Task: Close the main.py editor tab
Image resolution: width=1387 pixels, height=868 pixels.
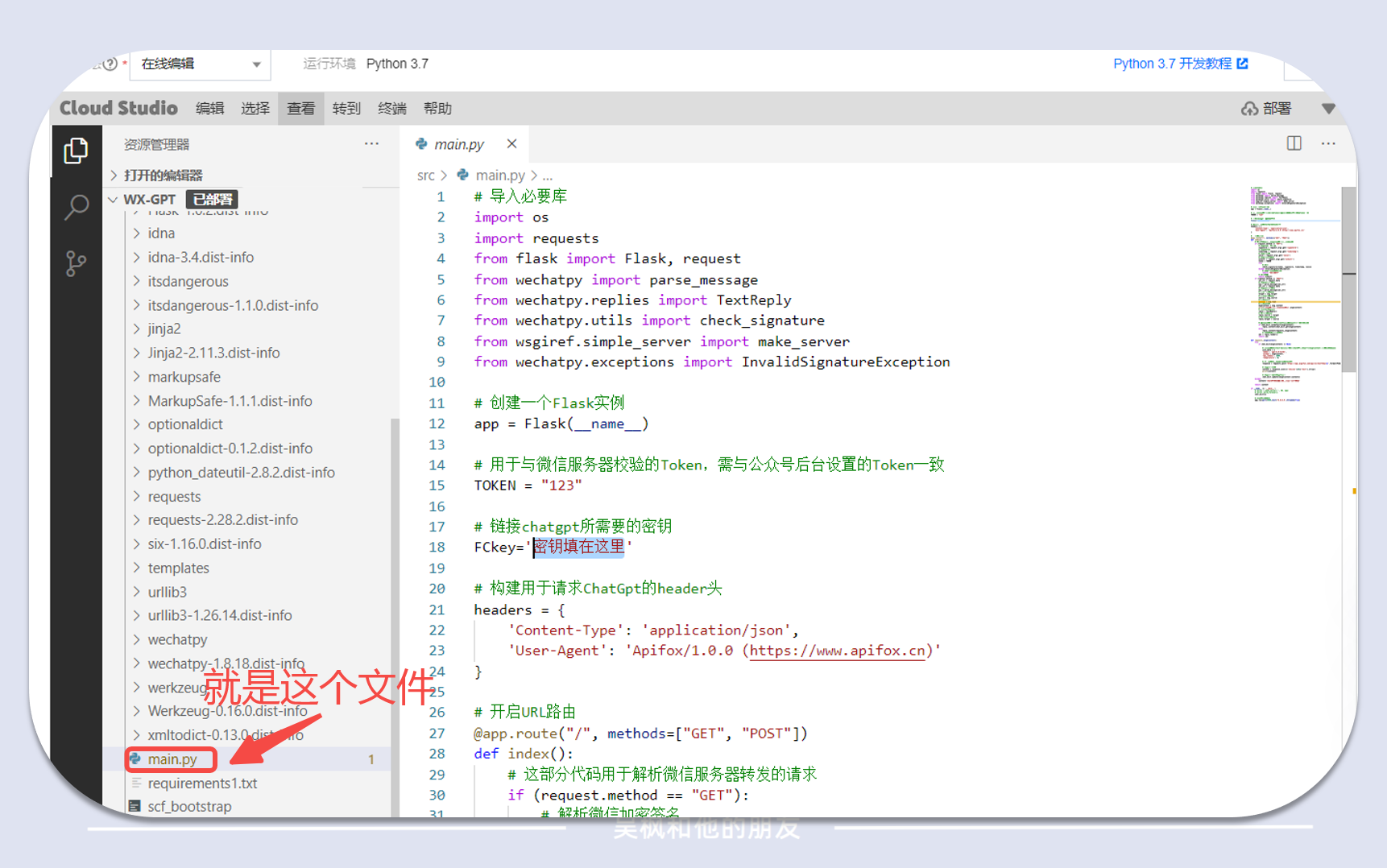Action: tap(511, 143)
